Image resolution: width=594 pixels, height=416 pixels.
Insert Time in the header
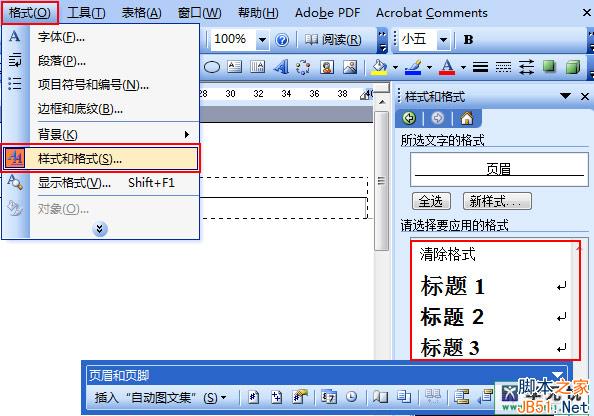pyautogui.click(x=352, y=397)
